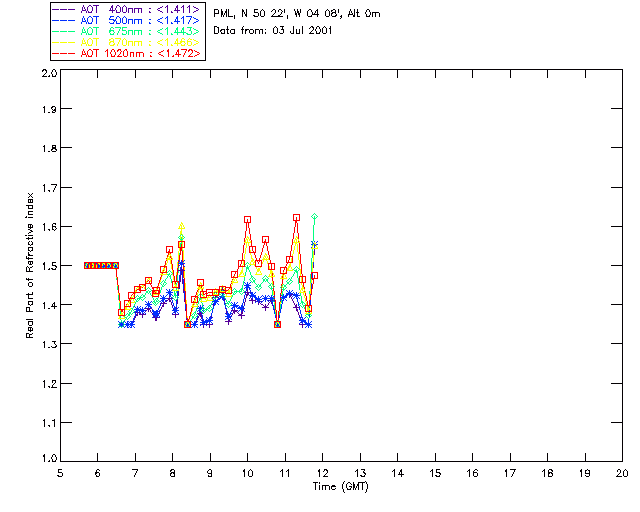Click the 1.5 y-axis tick label
This screenshot has height=512, width=640.
tap(49, 266)
